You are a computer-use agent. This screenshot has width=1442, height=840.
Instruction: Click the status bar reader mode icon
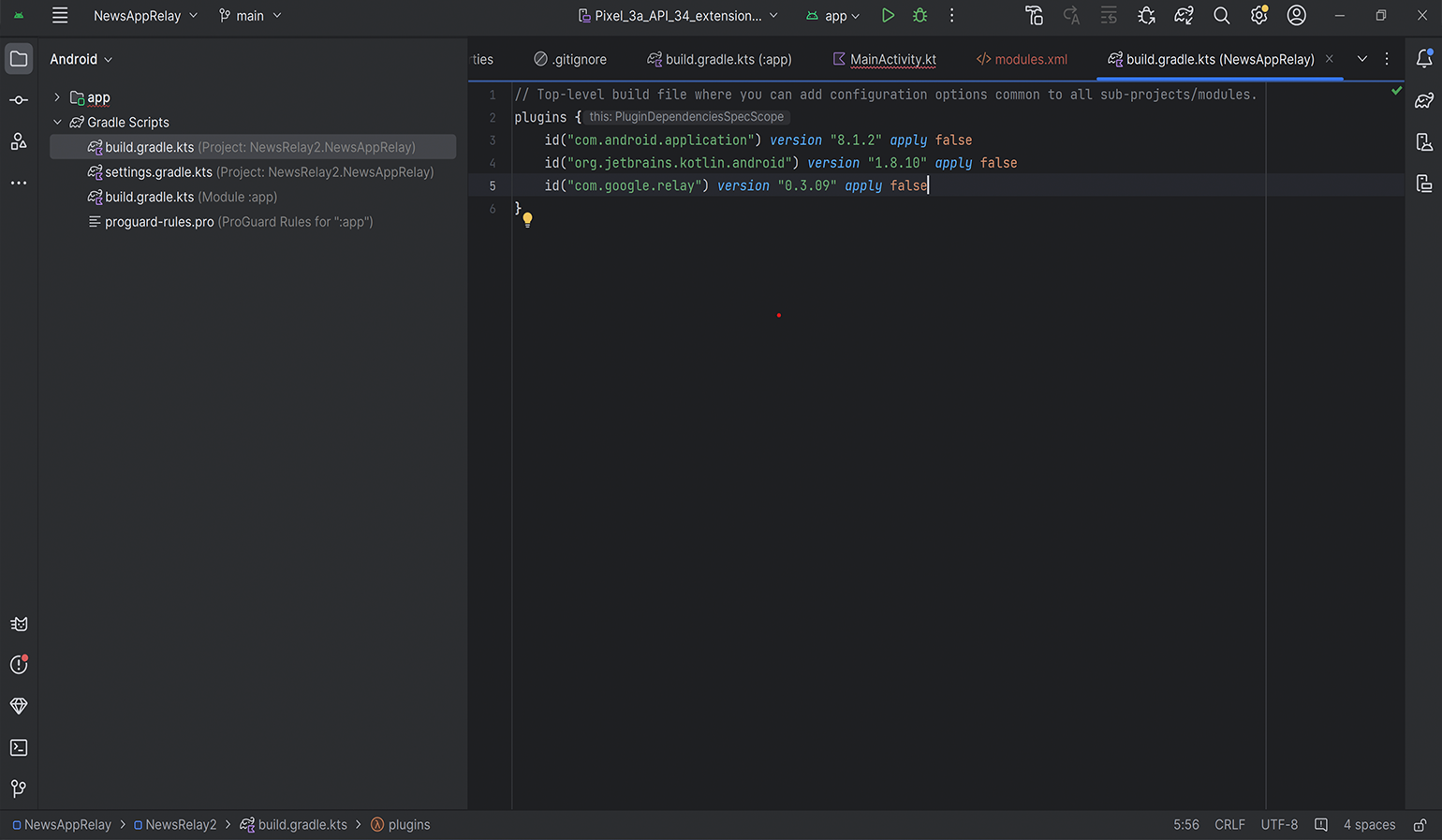pos(1320,825)
